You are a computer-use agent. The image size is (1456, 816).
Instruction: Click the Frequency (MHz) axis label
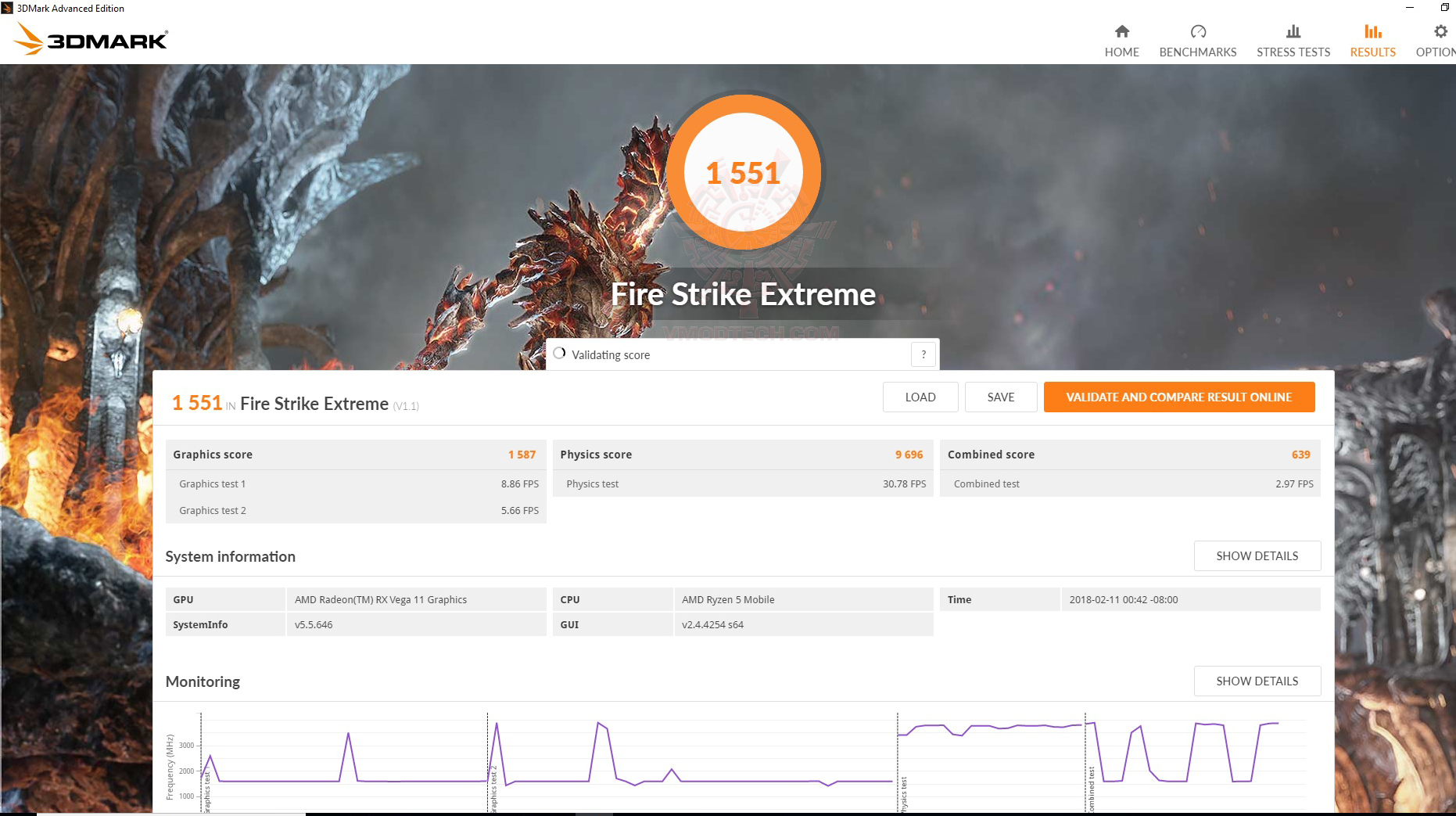click(170, 767)
